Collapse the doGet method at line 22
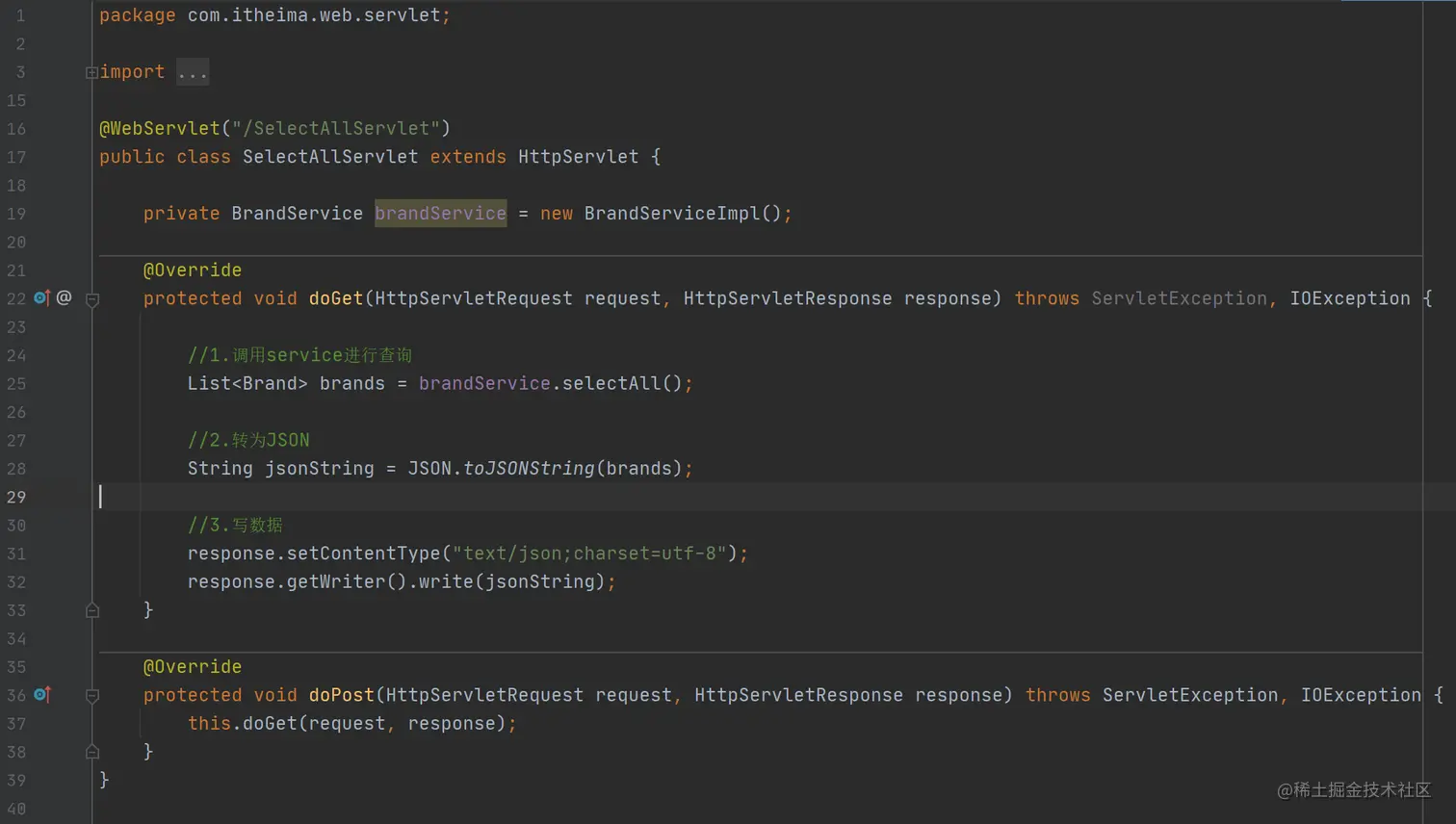 click(92, 299)
